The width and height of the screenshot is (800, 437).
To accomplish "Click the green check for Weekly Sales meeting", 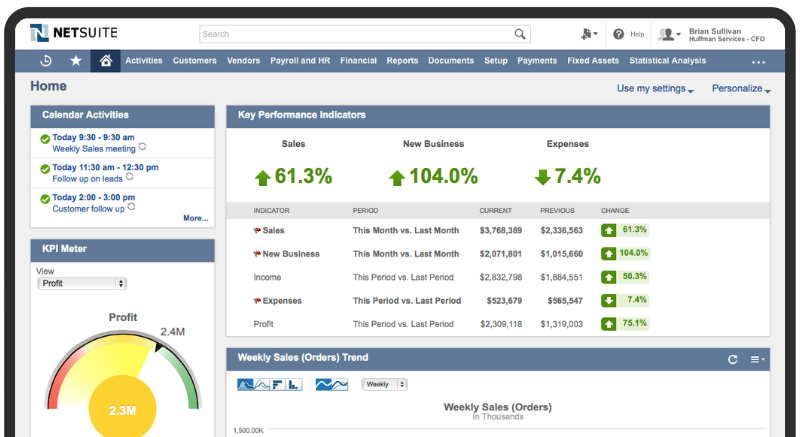I will tap(45, 139).
